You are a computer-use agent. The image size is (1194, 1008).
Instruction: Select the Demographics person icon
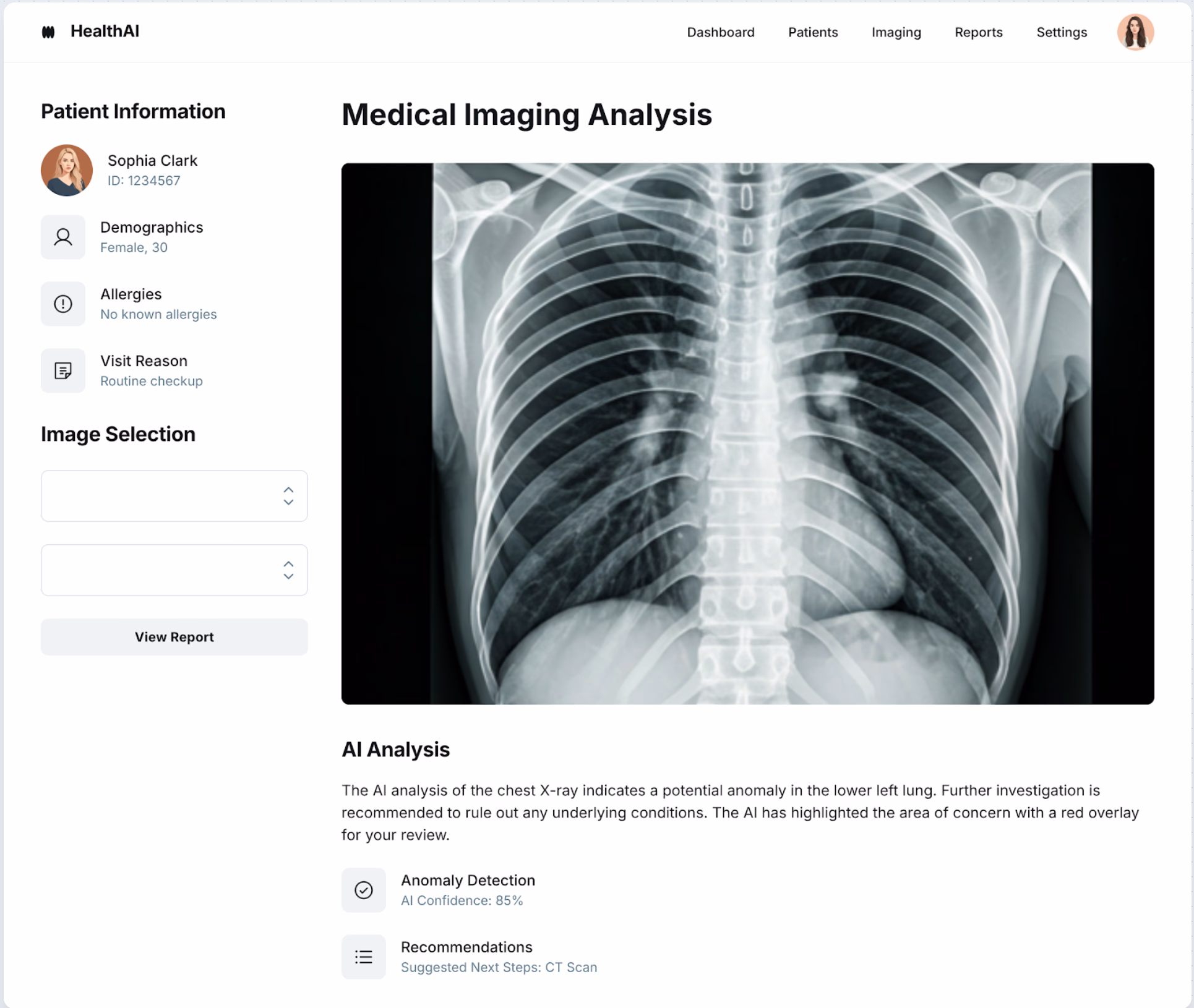pos(62,237)
